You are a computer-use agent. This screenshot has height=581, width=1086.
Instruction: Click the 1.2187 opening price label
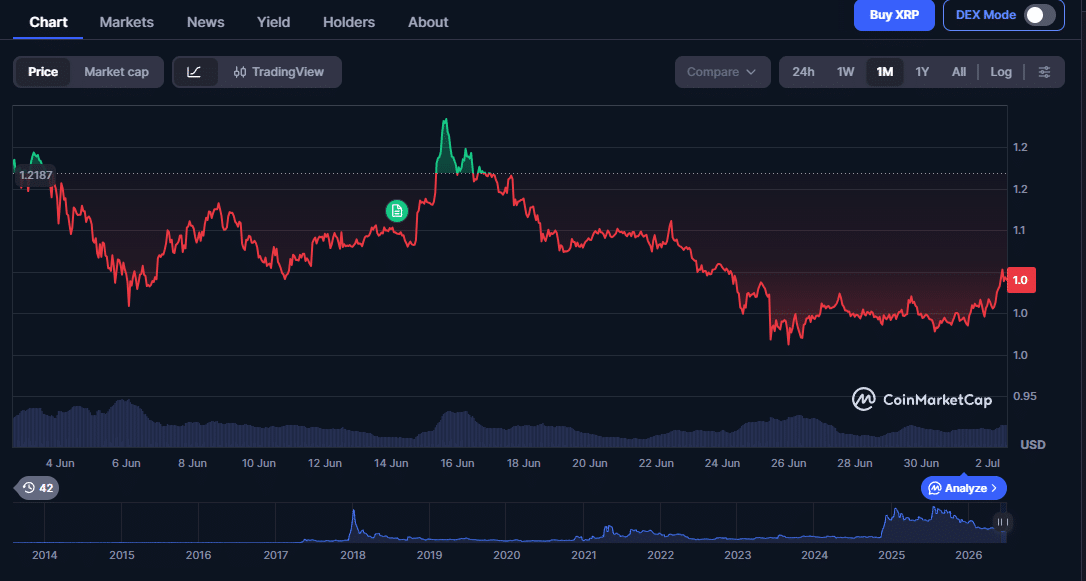point(35,175)
